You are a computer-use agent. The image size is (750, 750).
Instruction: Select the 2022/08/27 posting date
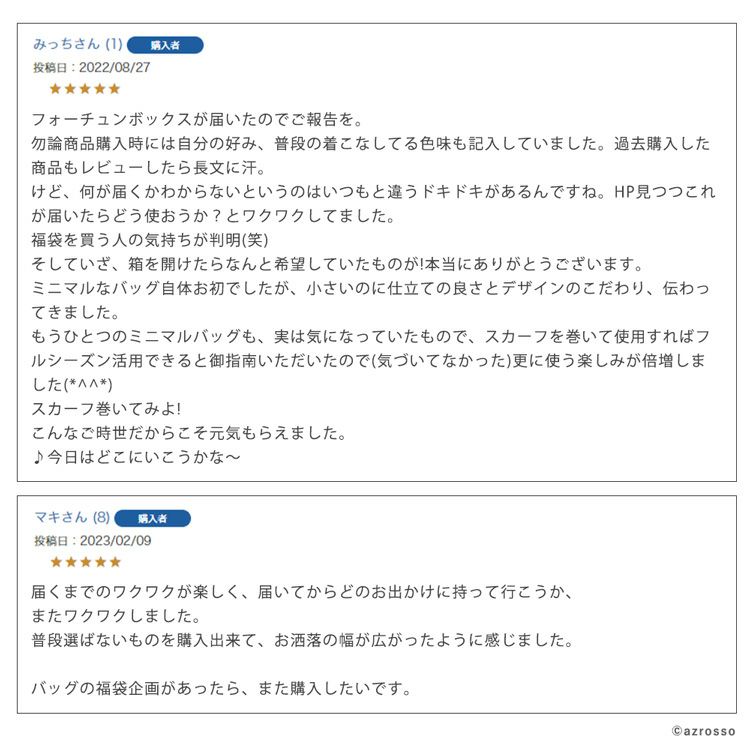pyautogui.click(x=114, y=67)
